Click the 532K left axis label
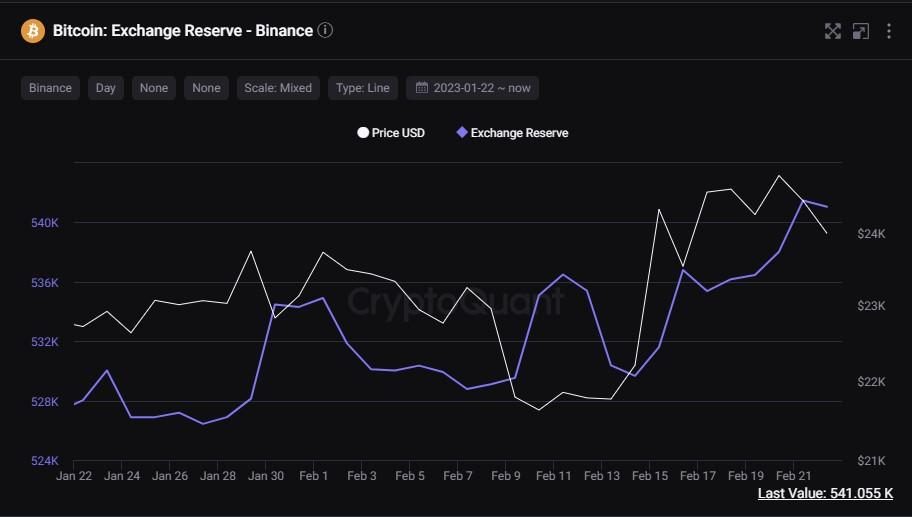The width and height of the screenshot is (912, 517). tap(45, 341)
